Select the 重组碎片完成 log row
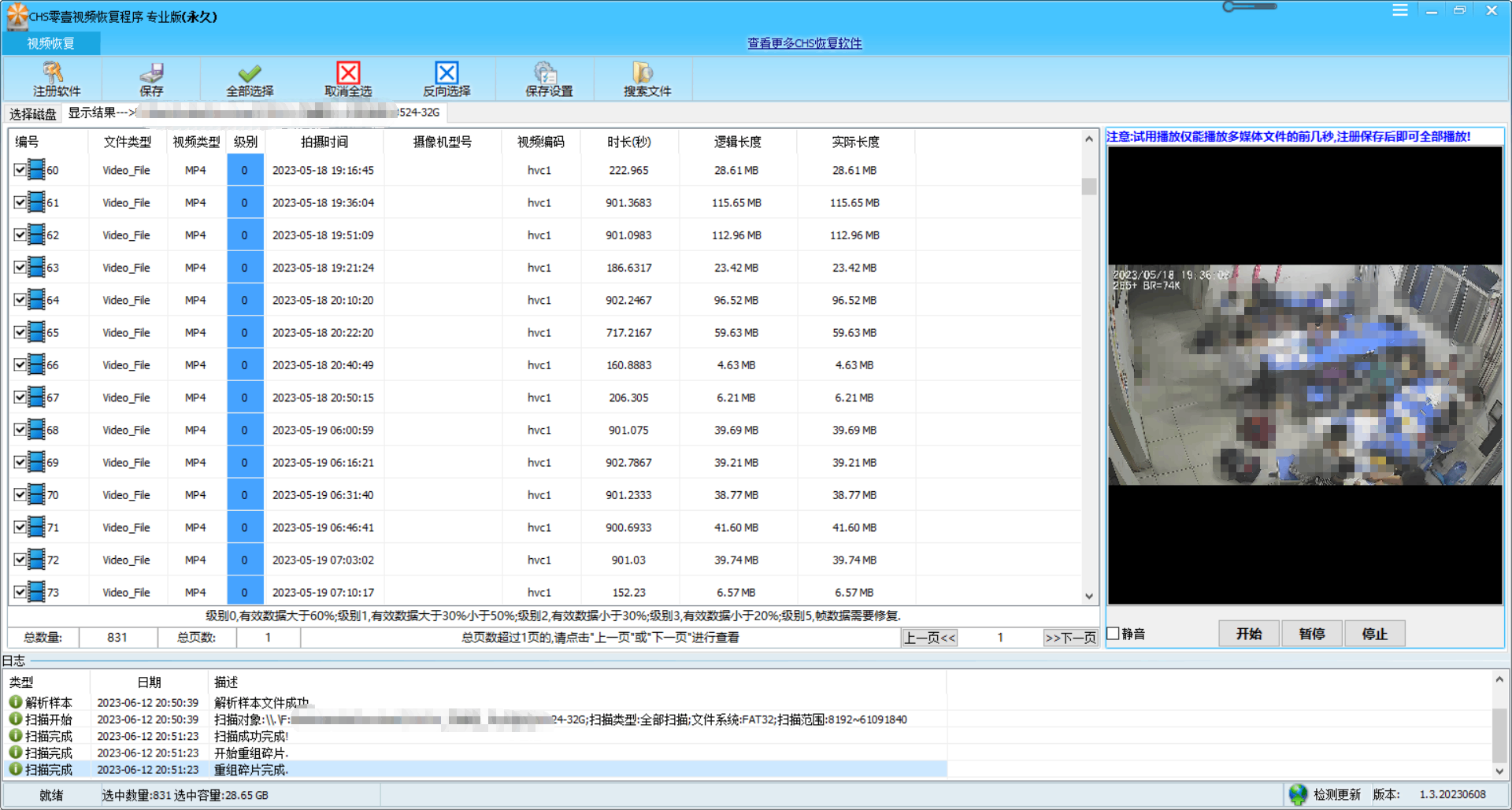This screenshot has height=810, width=1512. 476,770
